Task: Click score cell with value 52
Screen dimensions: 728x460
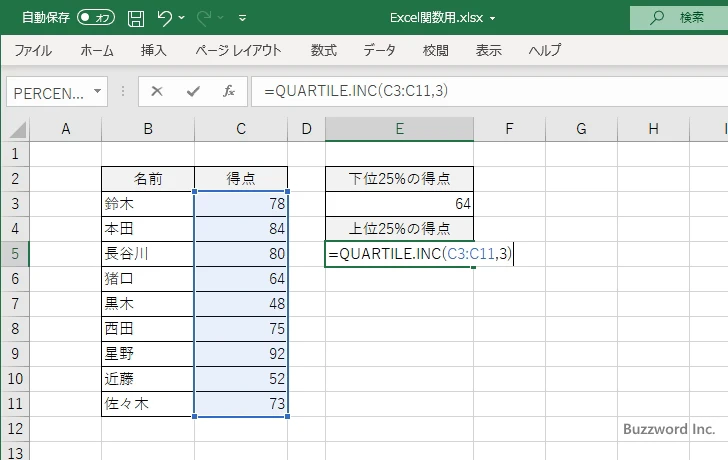Action: pos(240,379)
